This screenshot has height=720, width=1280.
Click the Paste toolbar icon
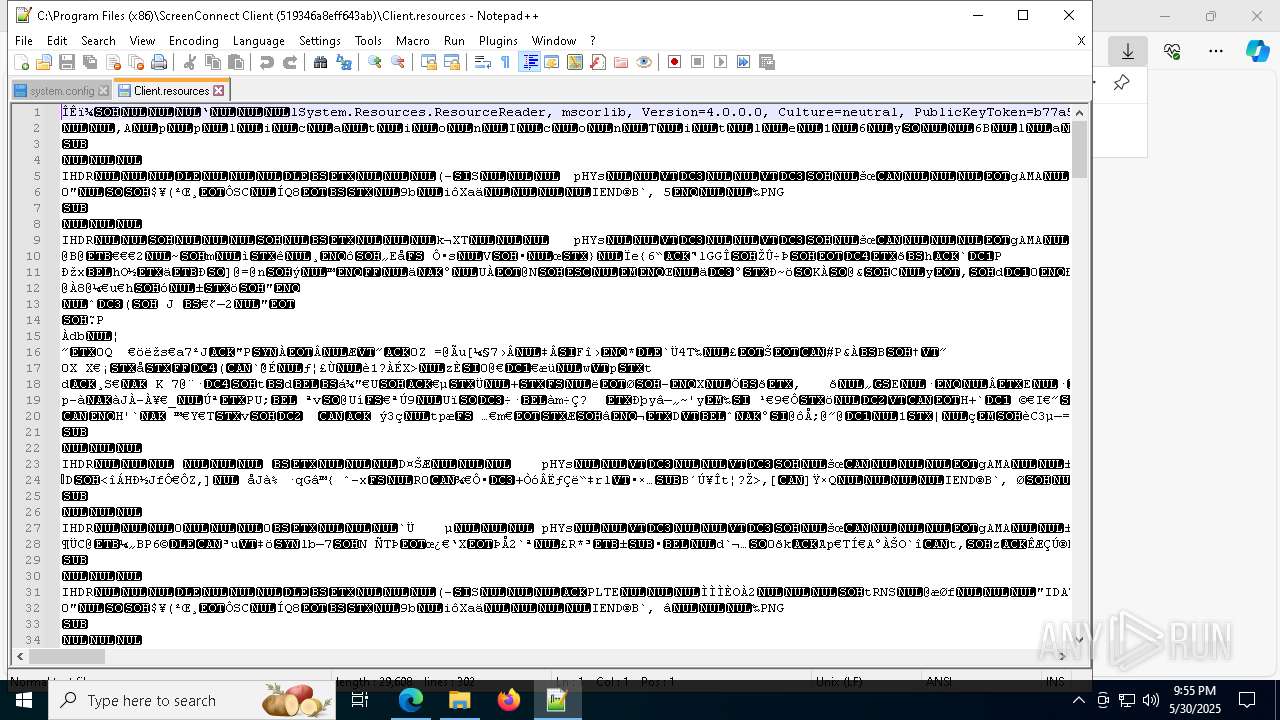pos(236,62)
